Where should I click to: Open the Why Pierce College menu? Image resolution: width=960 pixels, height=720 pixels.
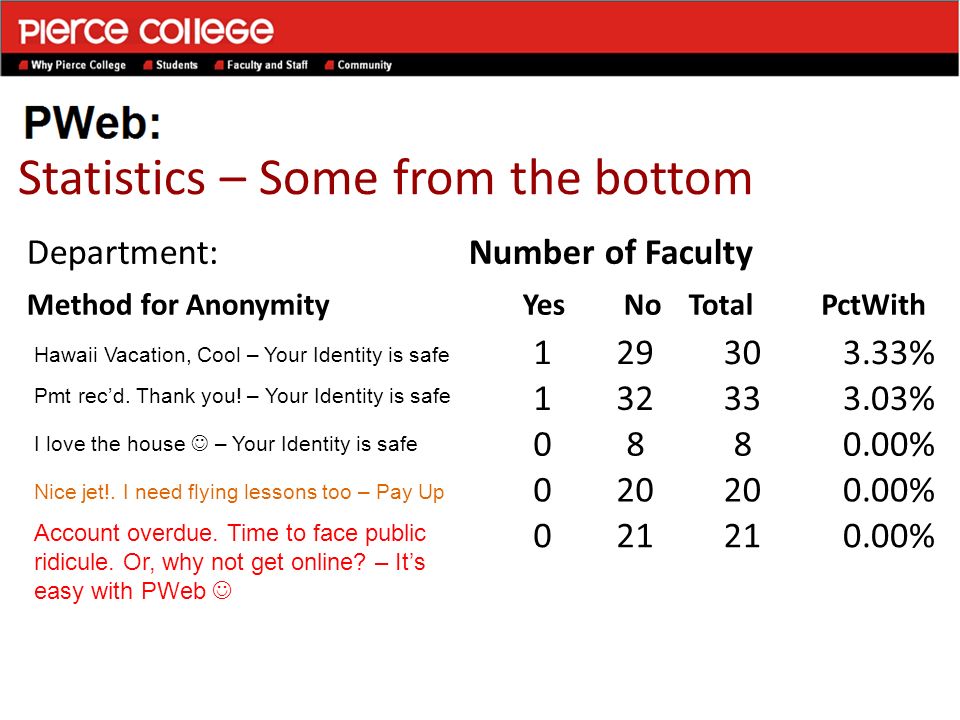pos(78,65)
